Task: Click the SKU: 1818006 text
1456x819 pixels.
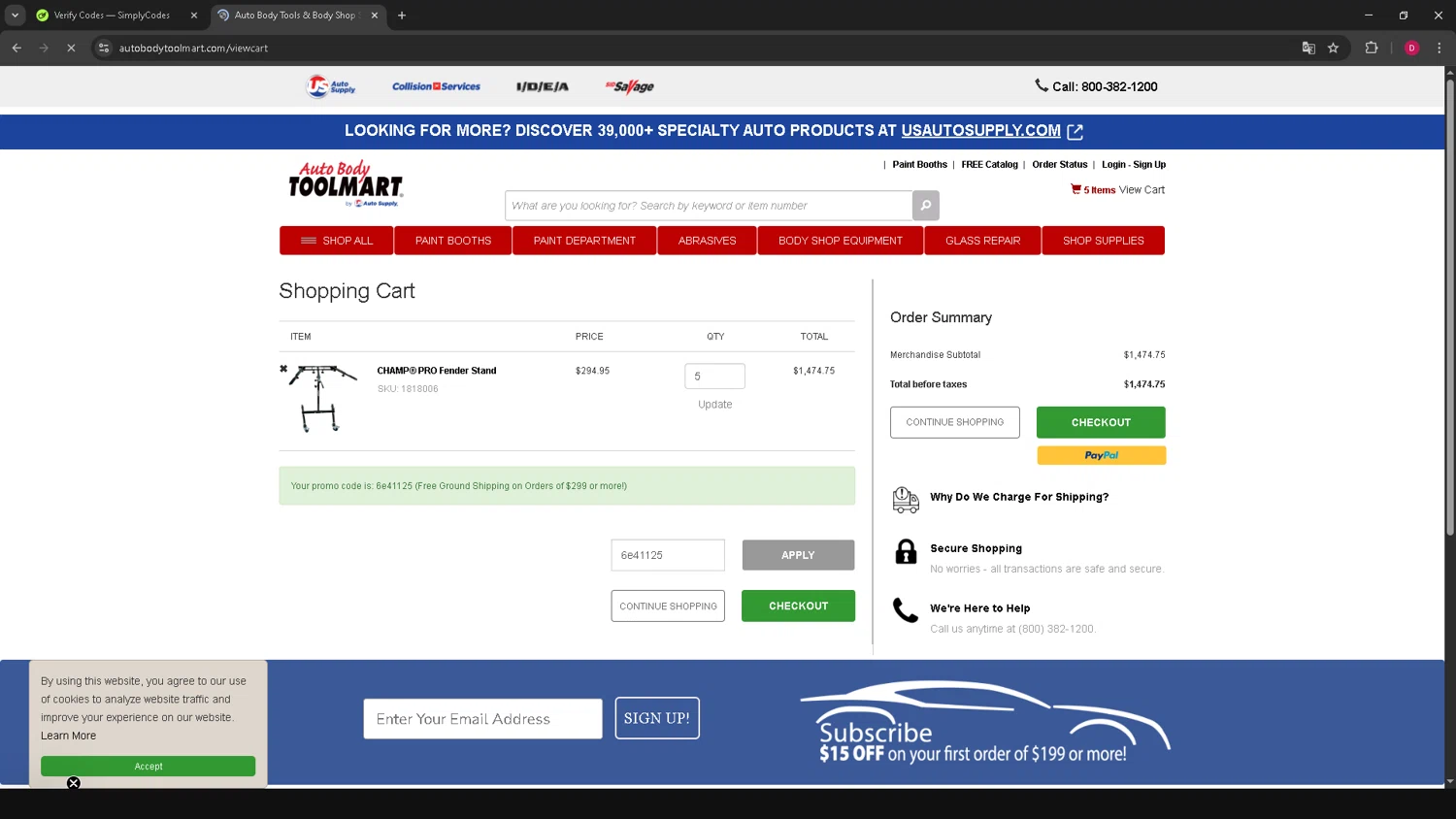Action: pos(408,389)
